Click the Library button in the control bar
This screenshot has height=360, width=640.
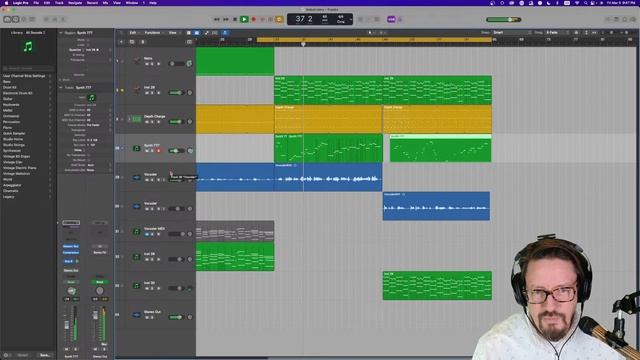(7, 19)
